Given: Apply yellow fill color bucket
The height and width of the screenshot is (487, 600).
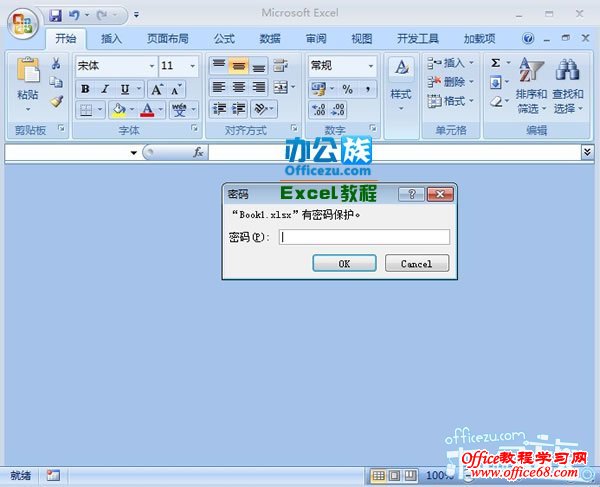Looking at the screenshot, I should point(119,111).
